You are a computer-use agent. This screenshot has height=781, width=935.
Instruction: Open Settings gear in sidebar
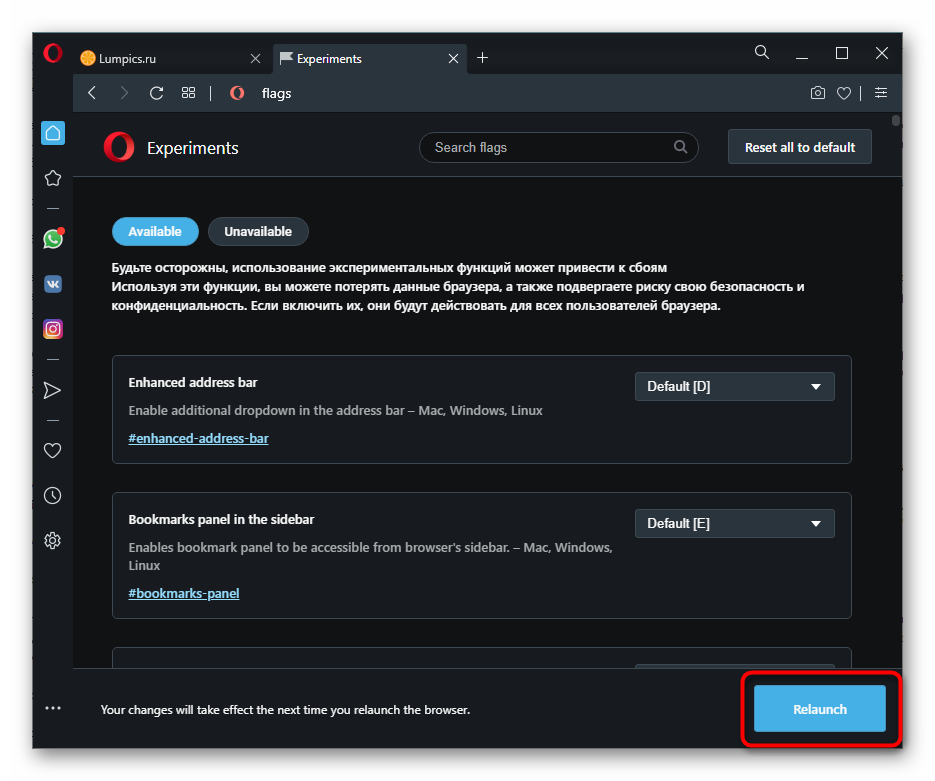pos(53,540)
